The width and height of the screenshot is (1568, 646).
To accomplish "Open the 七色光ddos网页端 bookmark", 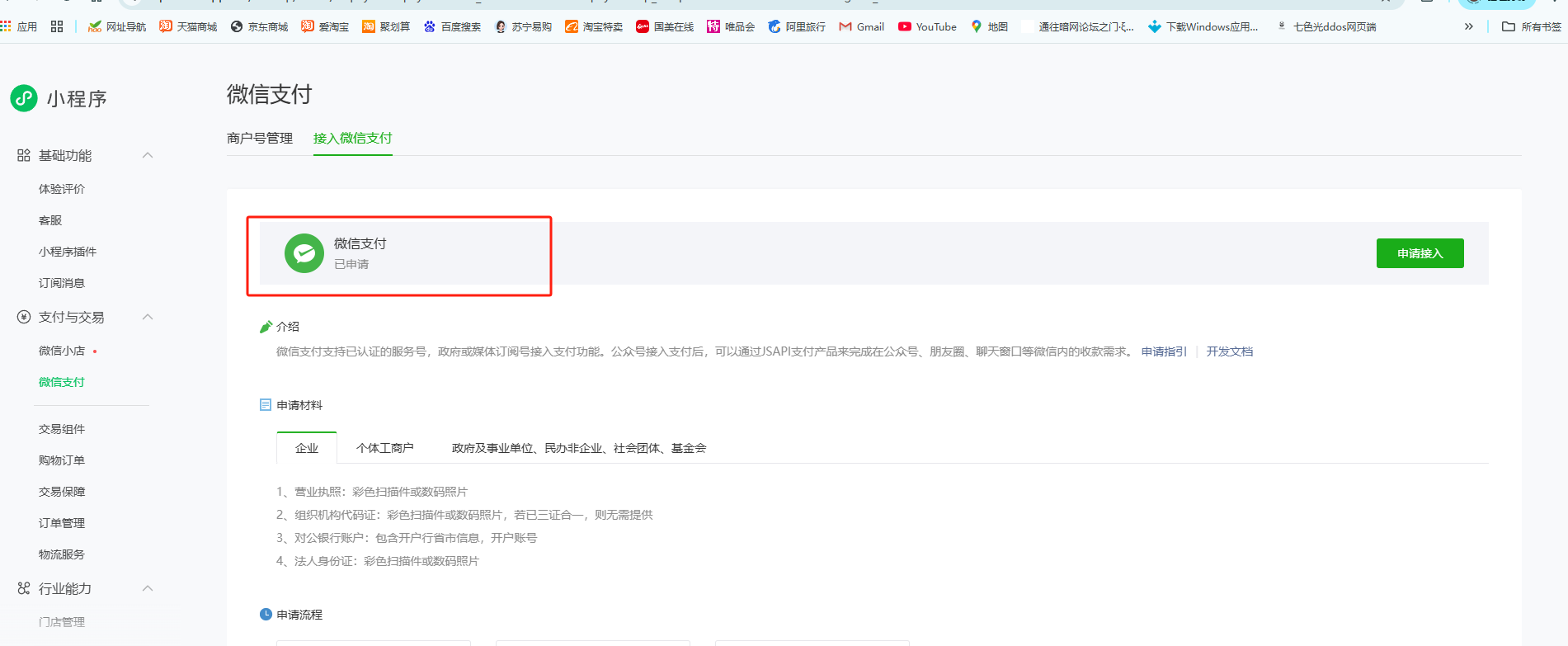I will [x=1326, y=26].
